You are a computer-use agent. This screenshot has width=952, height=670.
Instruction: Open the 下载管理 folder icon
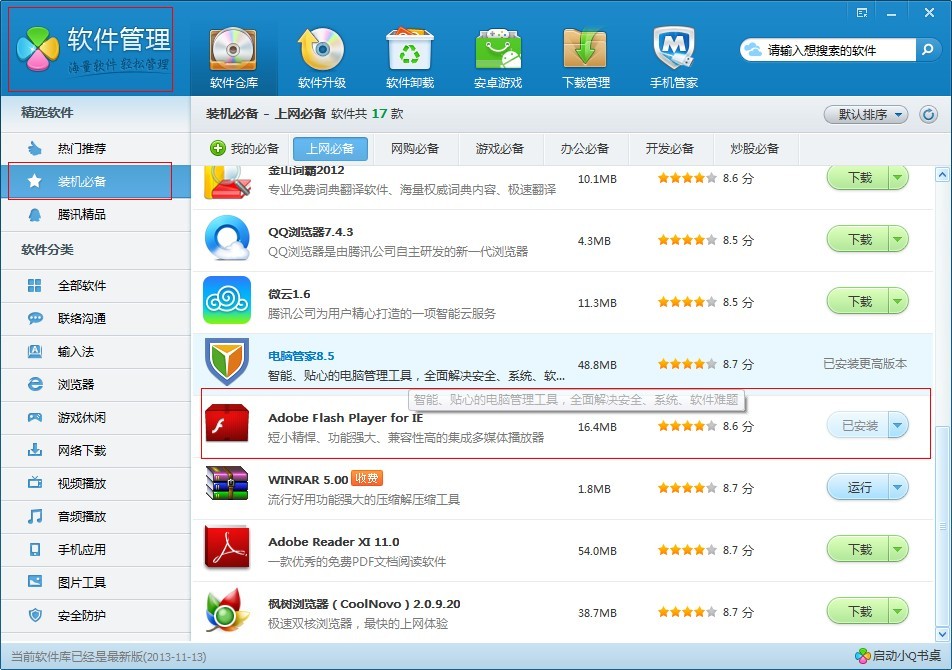click(x=585, y=49)
